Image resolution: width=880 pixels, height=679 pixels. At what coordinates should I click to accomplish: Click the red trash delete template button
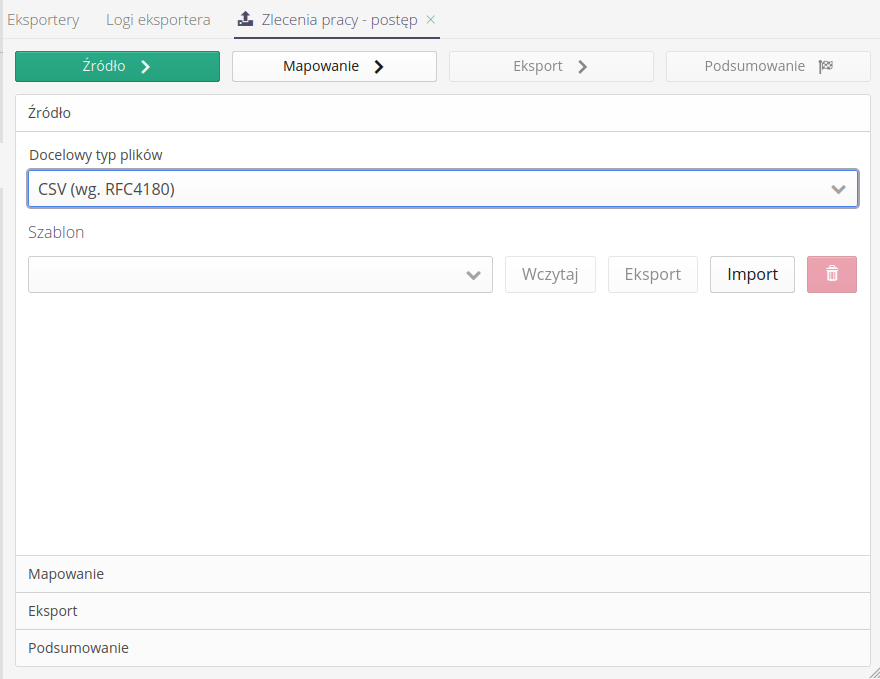831,274
